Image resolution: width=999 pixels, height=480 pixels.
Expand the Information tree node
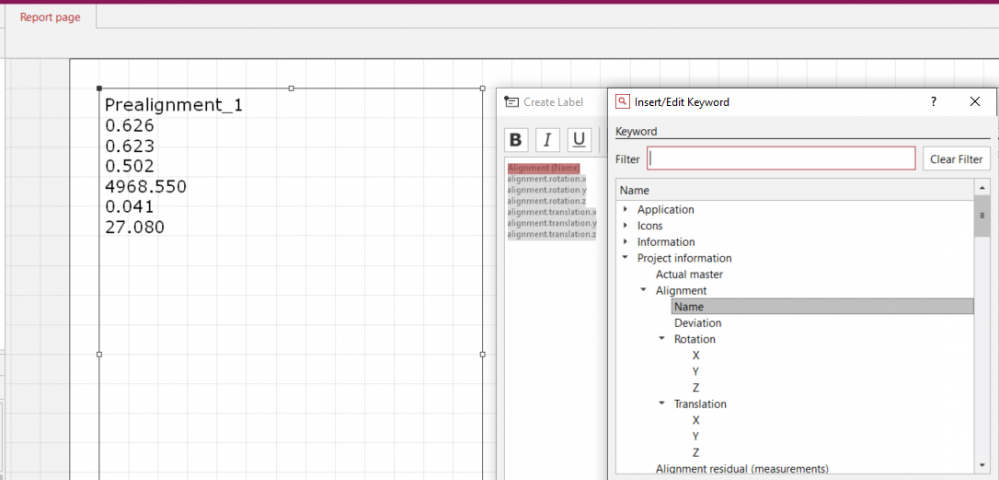626,242
